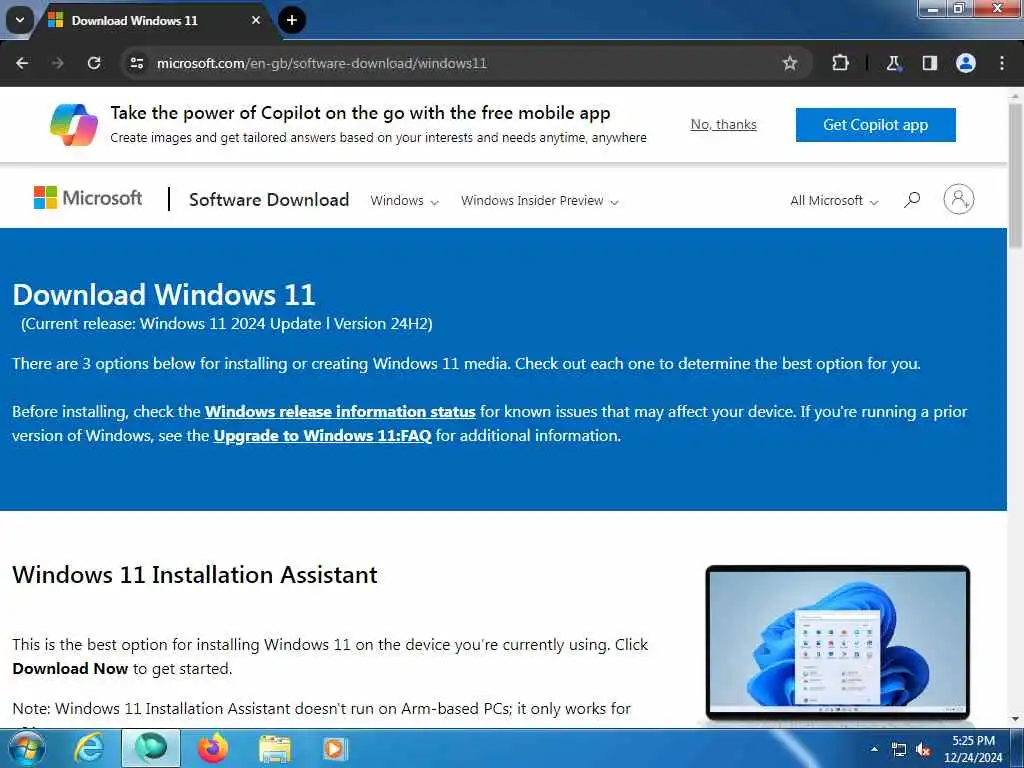Viewport: 1024px width, 768px height.
Task: Open the media player taskbar icon
Action: 335,748
